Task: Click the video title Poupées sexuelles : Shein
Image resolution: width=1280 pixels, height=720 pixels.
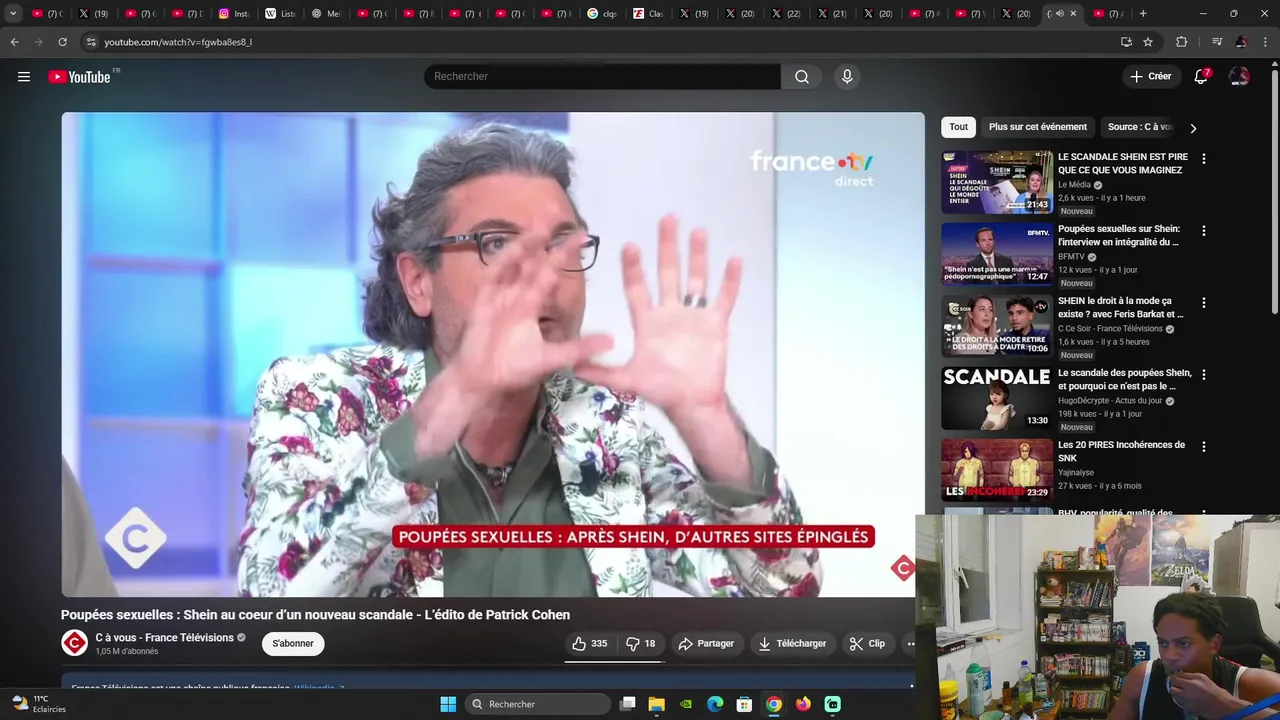Action: [x=315, y=615]
